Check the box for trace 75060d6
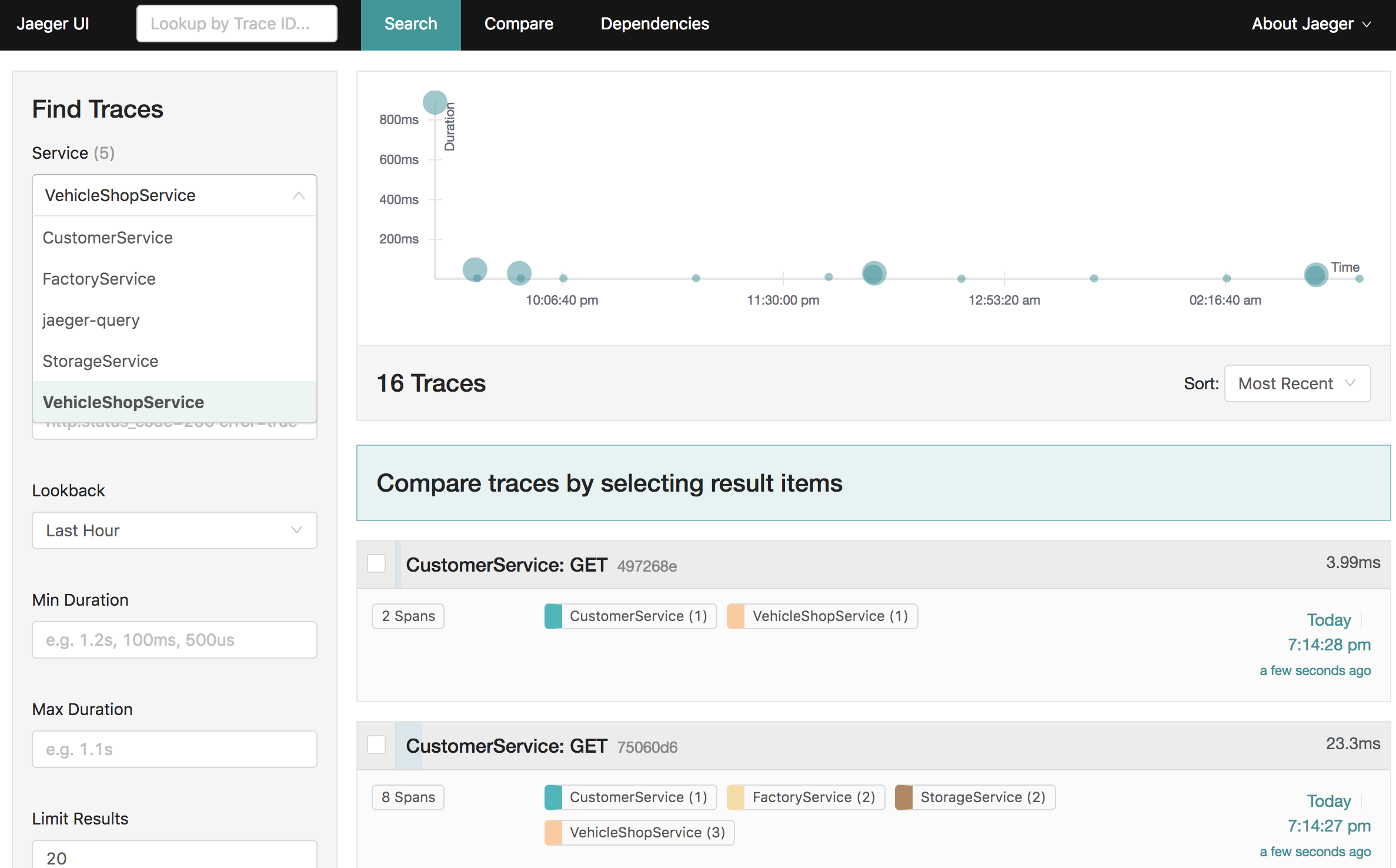This screenshot has height=868, width=1396. [376, 745]
